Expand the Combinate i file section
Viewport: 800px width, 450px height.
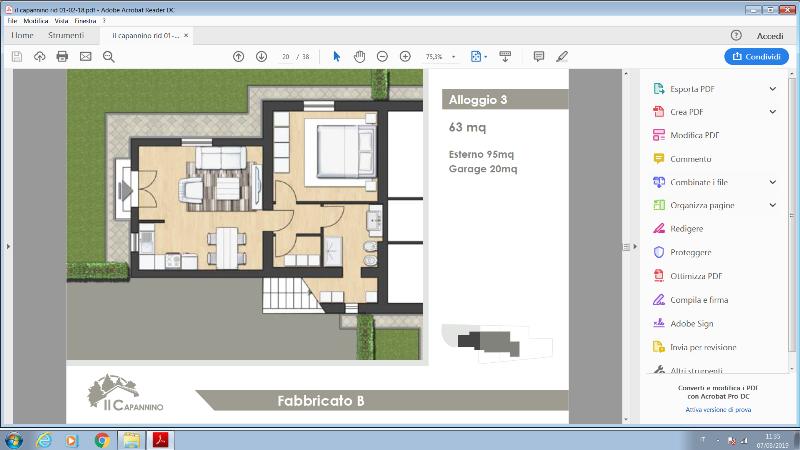pyautogui.click(x=773, y=182)
